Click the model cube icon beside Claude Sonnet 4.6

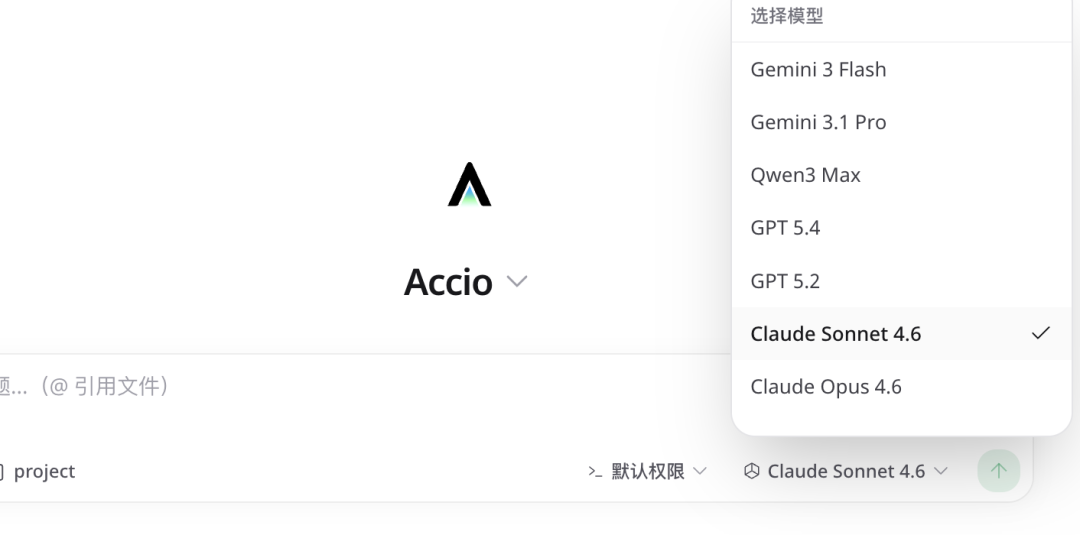(x=752, y=471)
